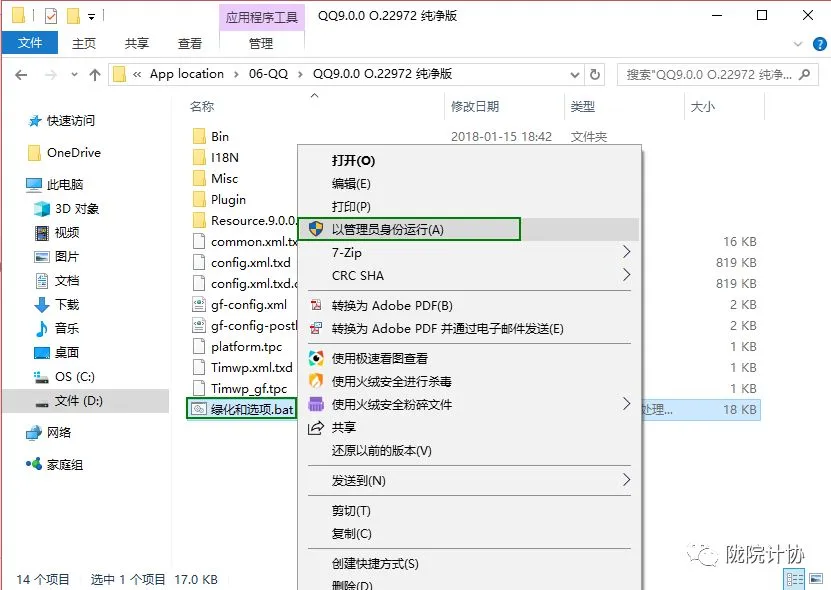Viewport: 831px width, 590px height.
Task: Switch to the 查看 ribbon tab
Action: point(190,43)
